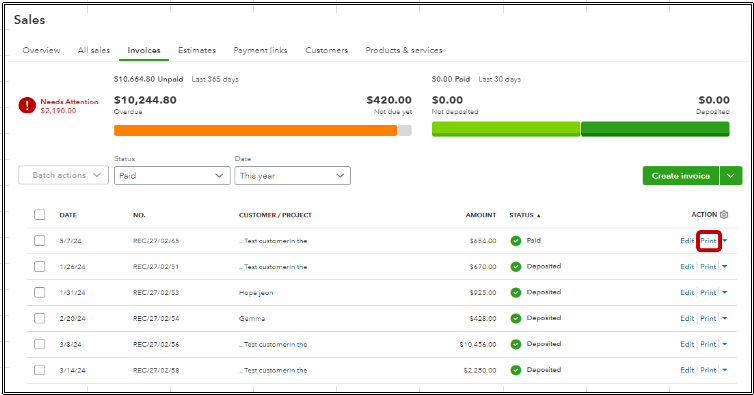Click the Amount column header
Screen dimensions: 754x395
[481, 215]
